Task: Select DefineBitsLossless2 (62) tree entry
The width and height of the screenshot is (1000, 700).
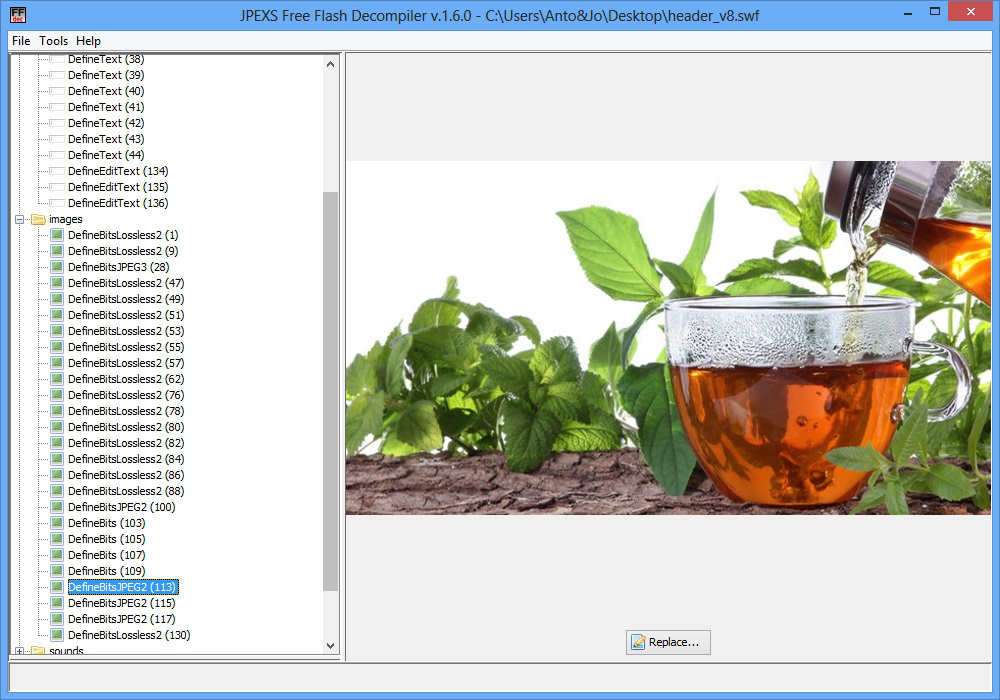Action: [x=125, y=379]
